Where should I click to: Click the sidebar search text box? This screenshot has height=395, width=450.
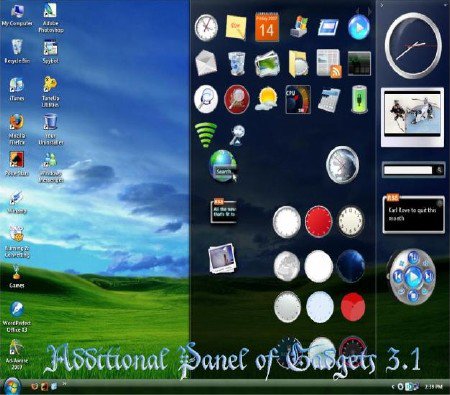pos(408,170)
